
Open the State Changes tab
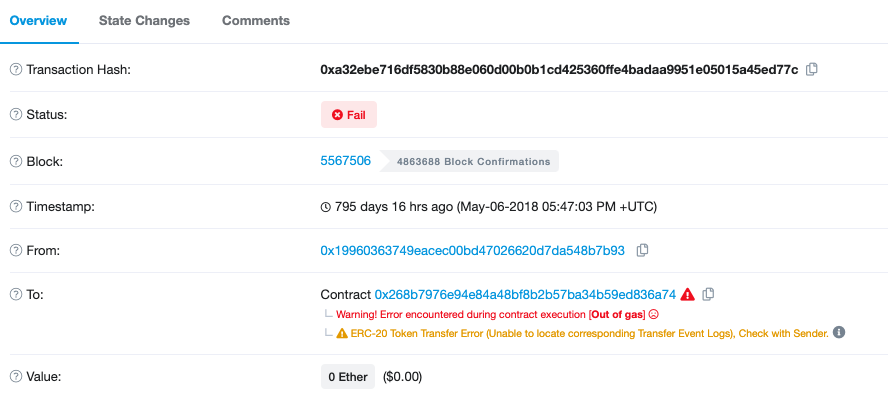click(144, 21)
